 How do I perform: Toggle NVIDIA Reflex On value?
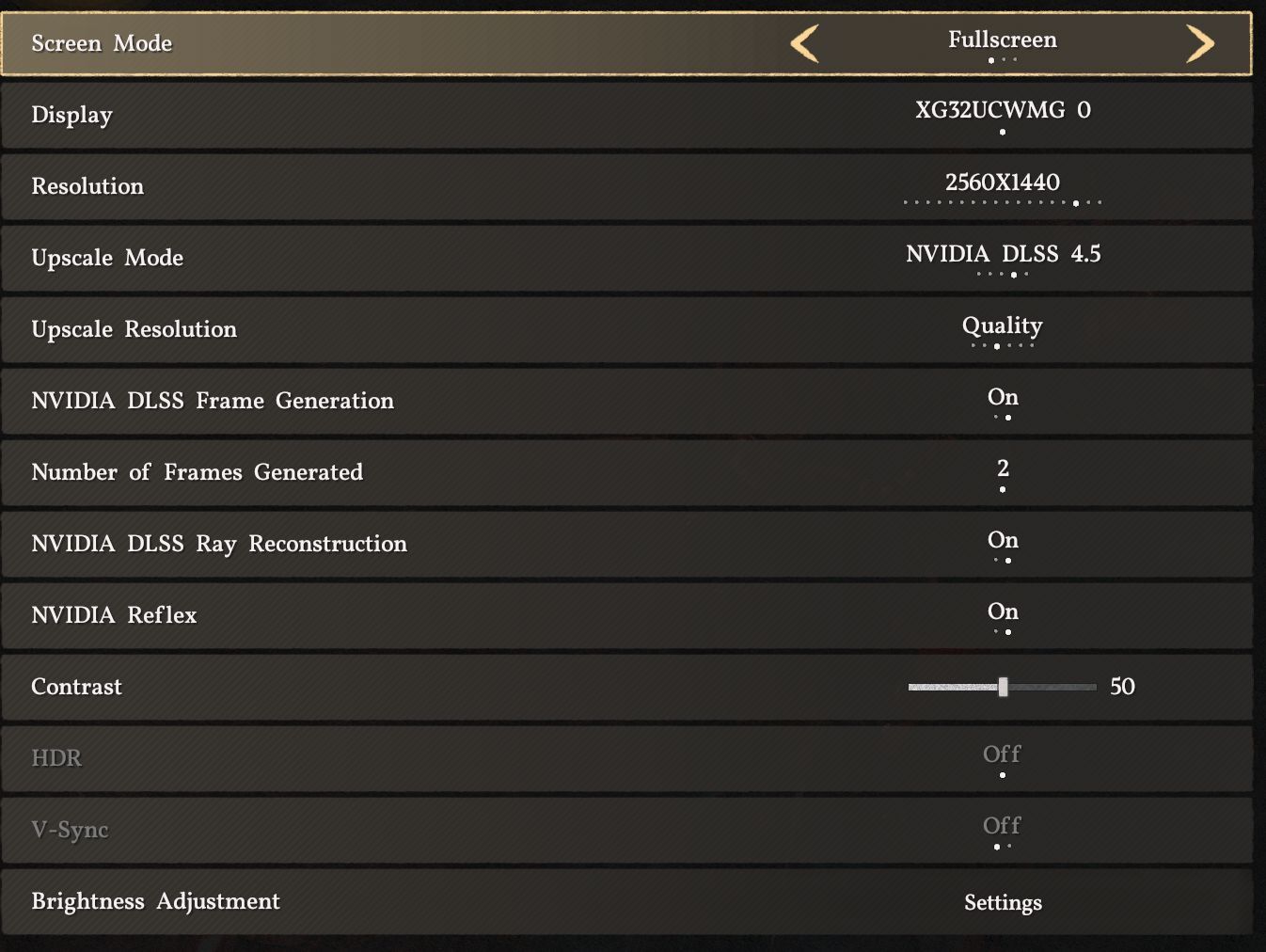[1003, 611]
